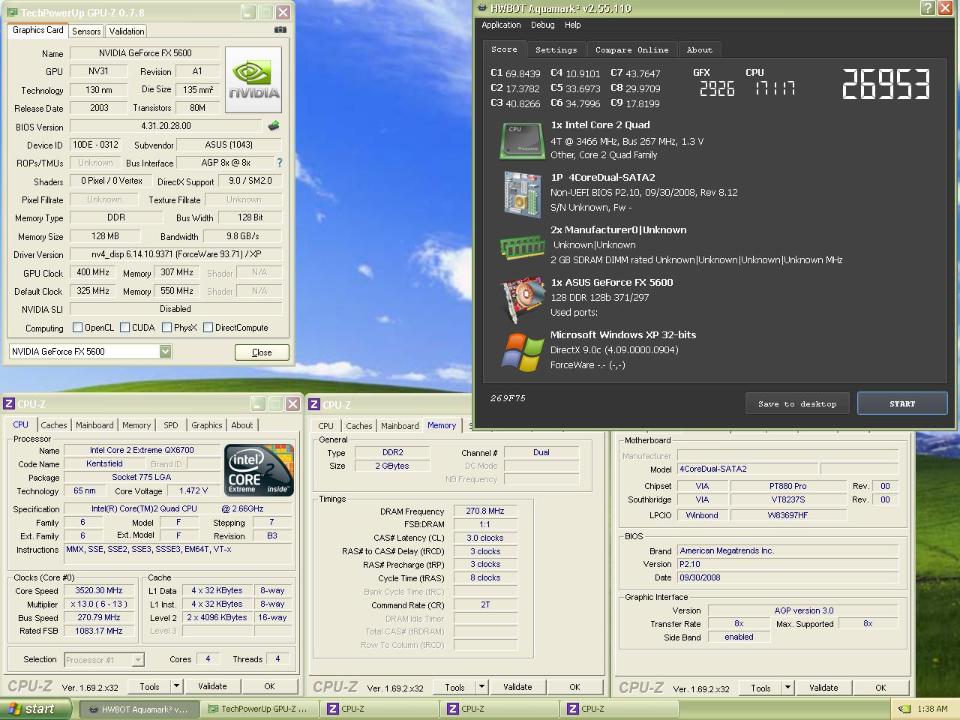Click the DRAM Frequency value 270.8 MHz

tap(486, 511)
